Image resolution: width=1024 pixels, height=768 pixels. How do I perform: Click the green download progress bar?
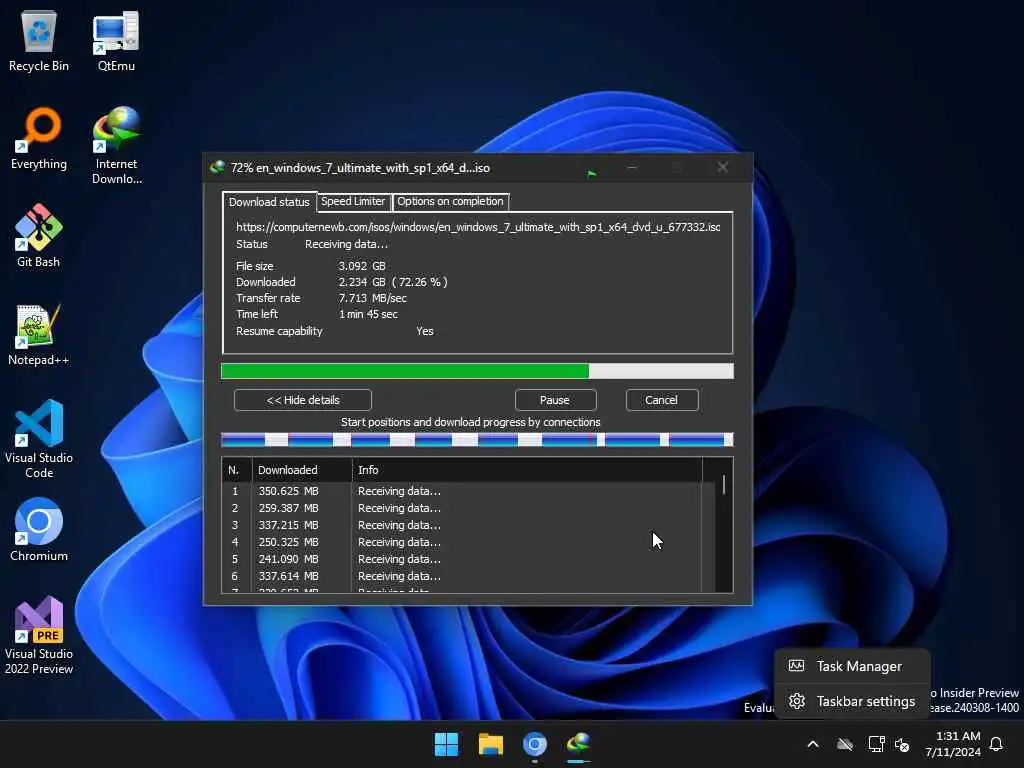point(477,371)
